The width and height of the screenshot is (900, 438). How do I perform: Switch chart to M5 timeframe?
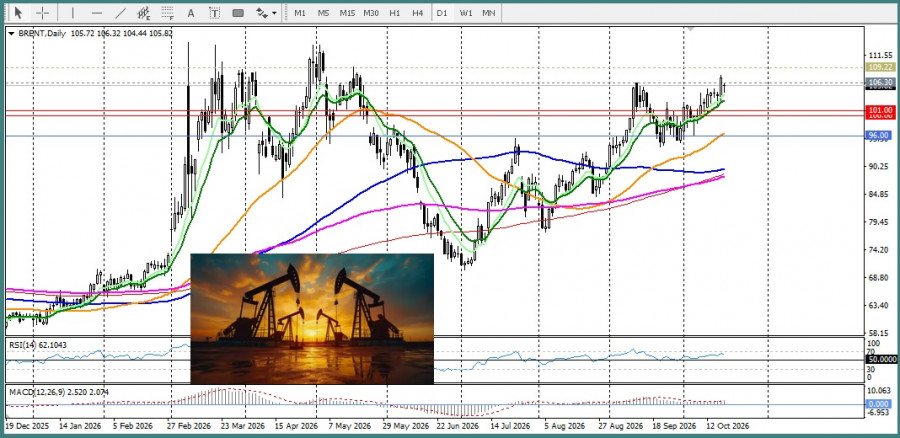[323, 13]
